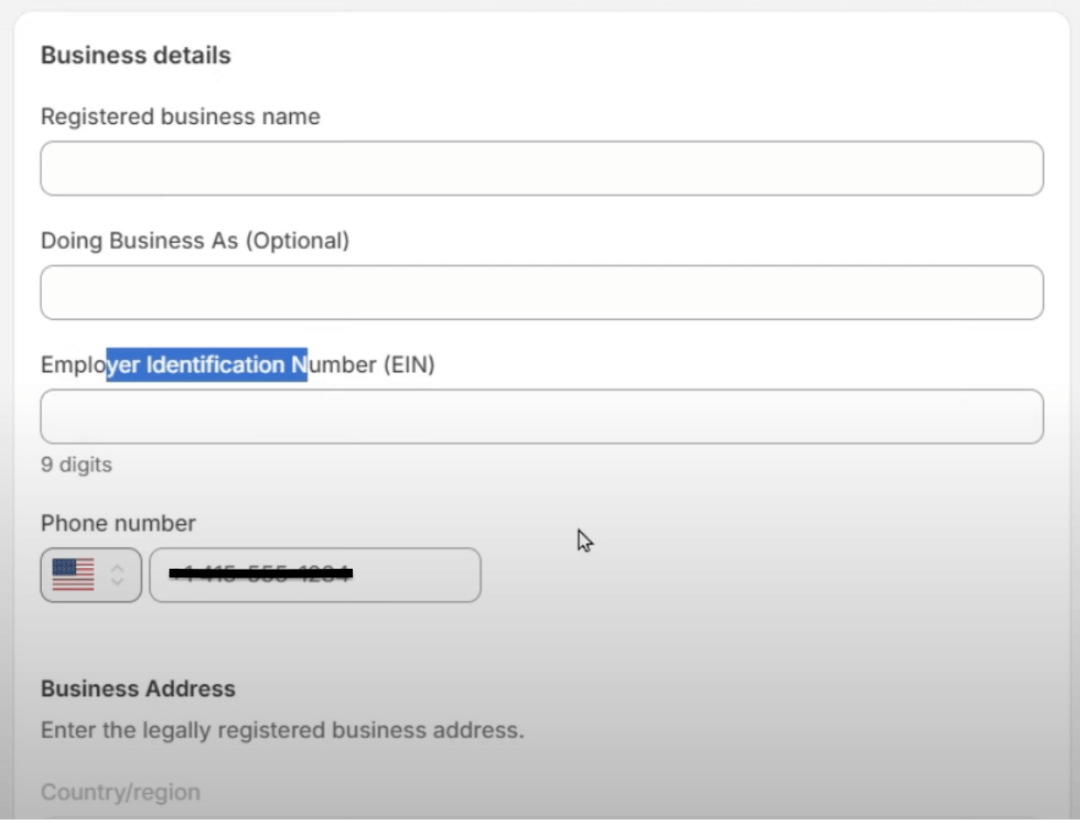Click 'Enter the legally registered business address.' text
1080x823 pixels.
coord(282,730)
